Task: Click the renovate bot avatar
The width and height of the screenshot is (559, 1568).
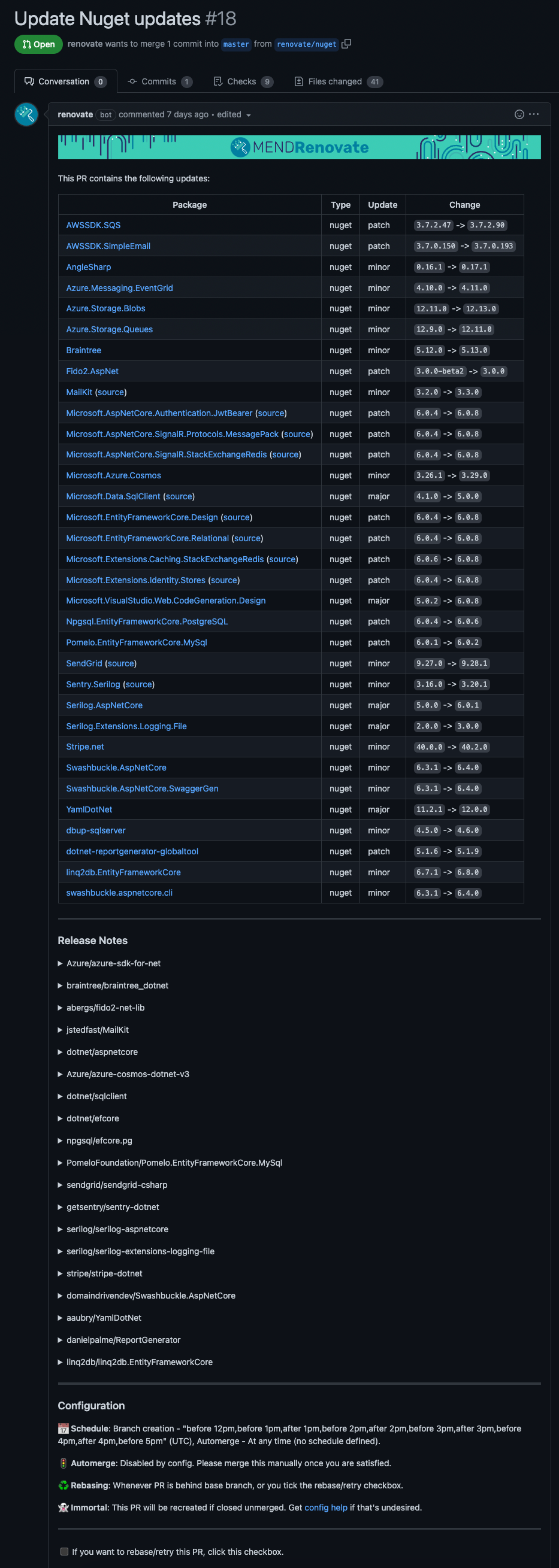Action: click(26, 114)
